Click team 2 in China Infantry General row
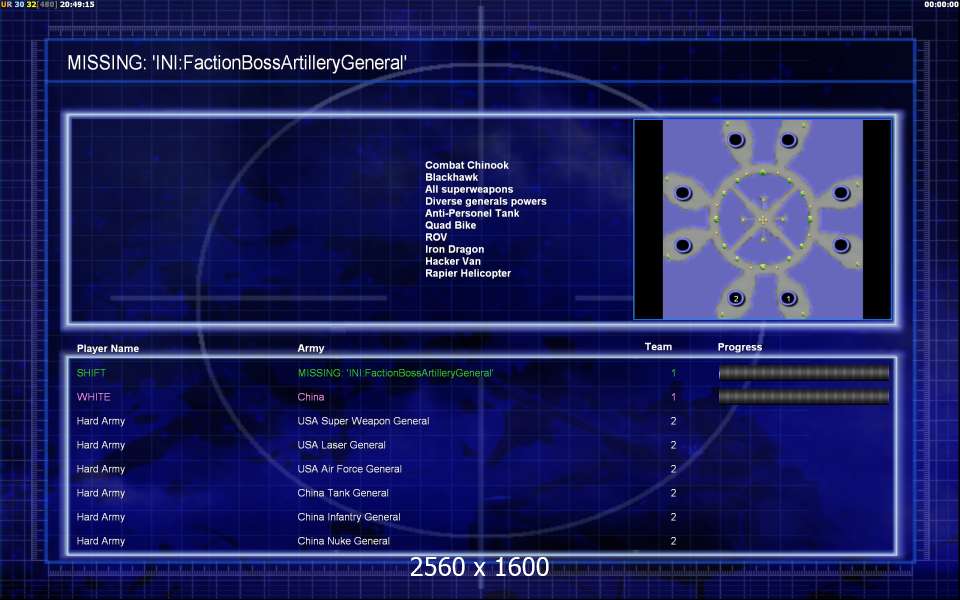Screen dimensions: 960x600 click(x=673, y=517)
